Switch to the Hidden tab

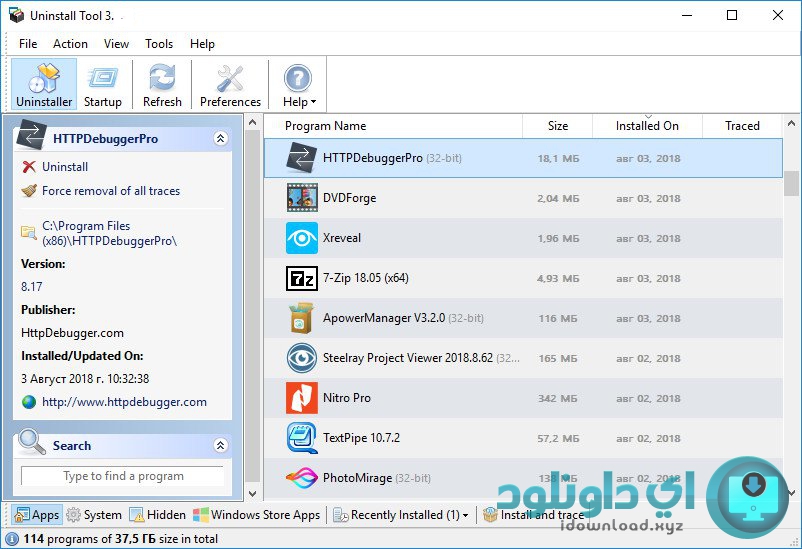click(158, 515)
